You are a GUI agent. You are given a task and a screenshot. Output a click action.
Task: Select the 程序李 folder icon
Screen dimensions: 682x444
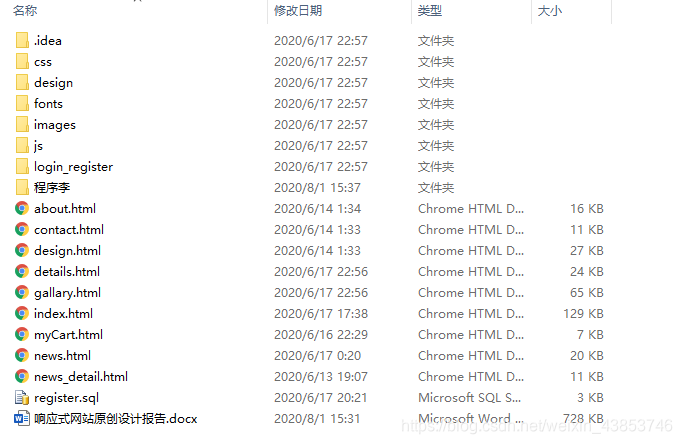(22, 187)
